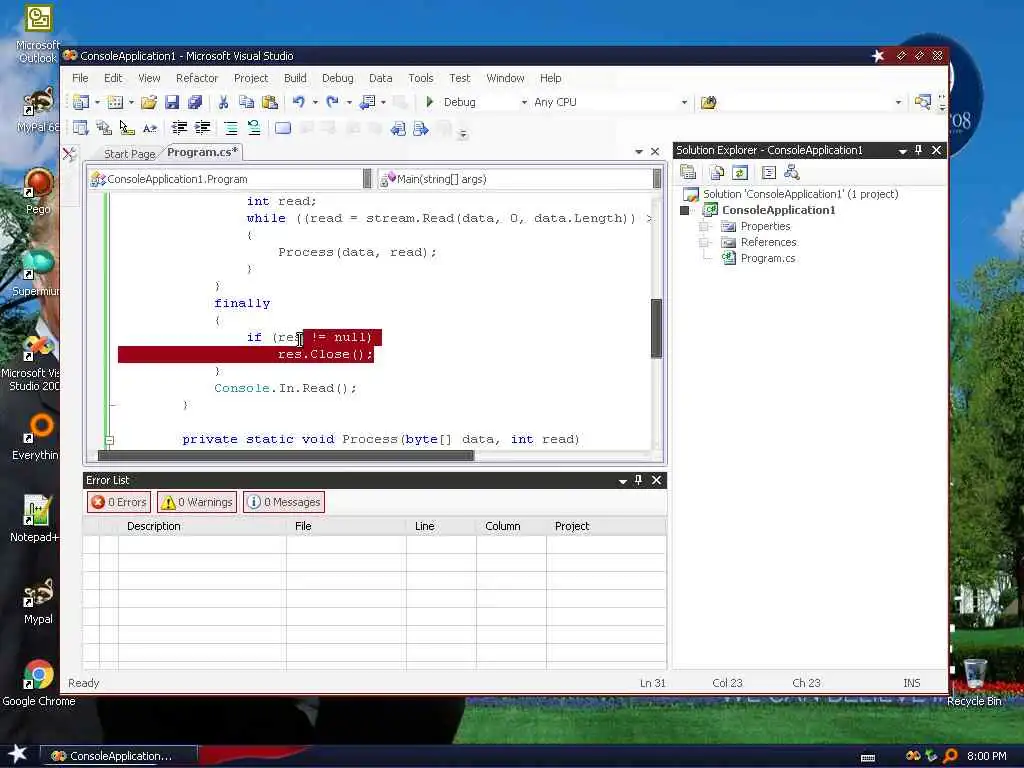Click the View Class Diagram icon
Viewport: 1024px width, 768px height.
tap(792, 172)
